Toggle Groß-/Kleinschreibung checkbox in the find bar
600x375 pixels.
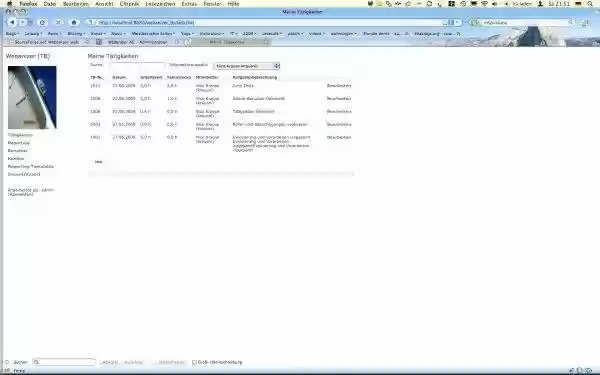tap(194, 362)
